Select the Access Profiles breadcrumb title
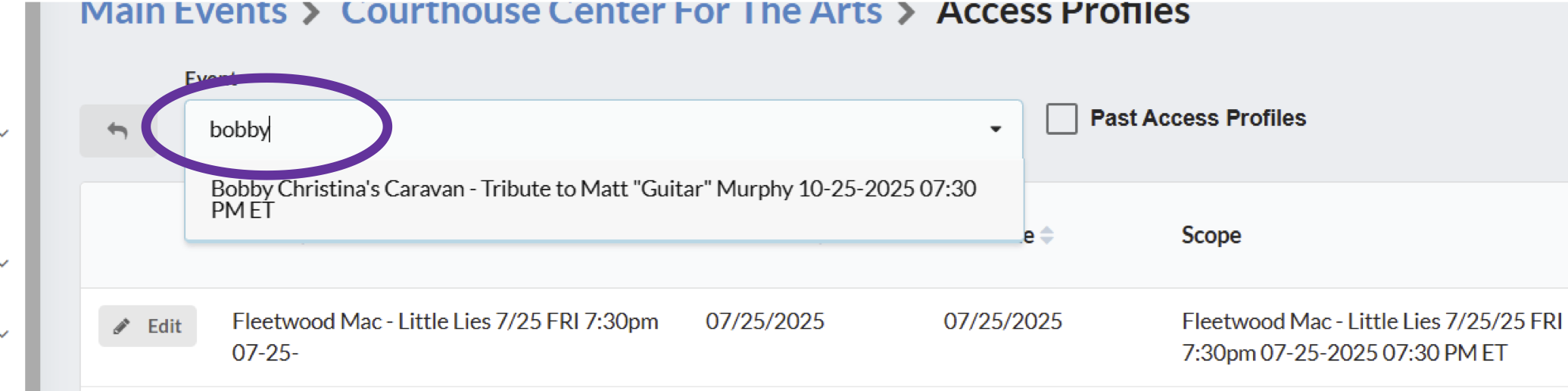 (1063, 13)
